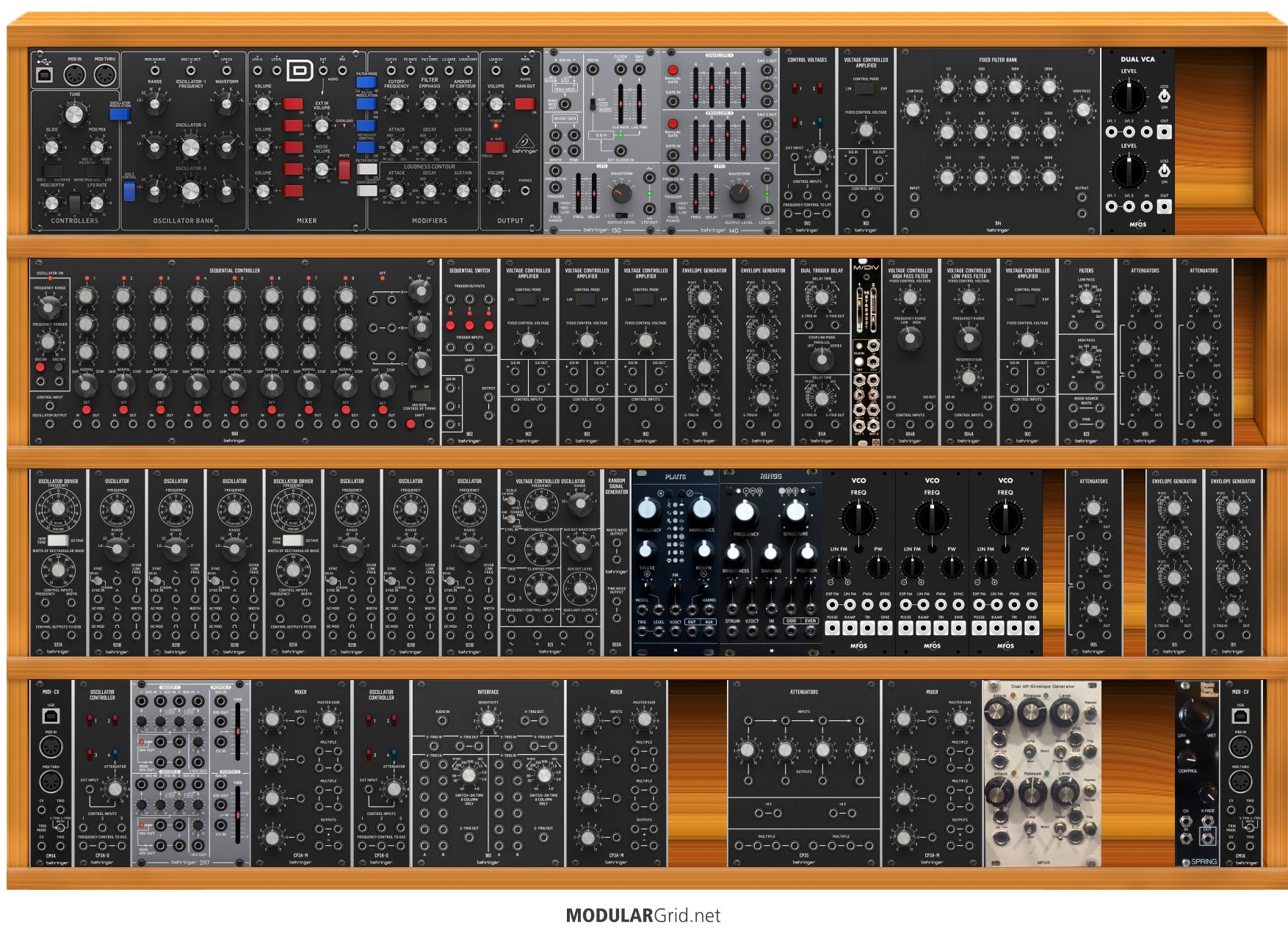The image size is (1288, 931).
Task: Click the Rings Structure knob
Action: pos(795,512)
